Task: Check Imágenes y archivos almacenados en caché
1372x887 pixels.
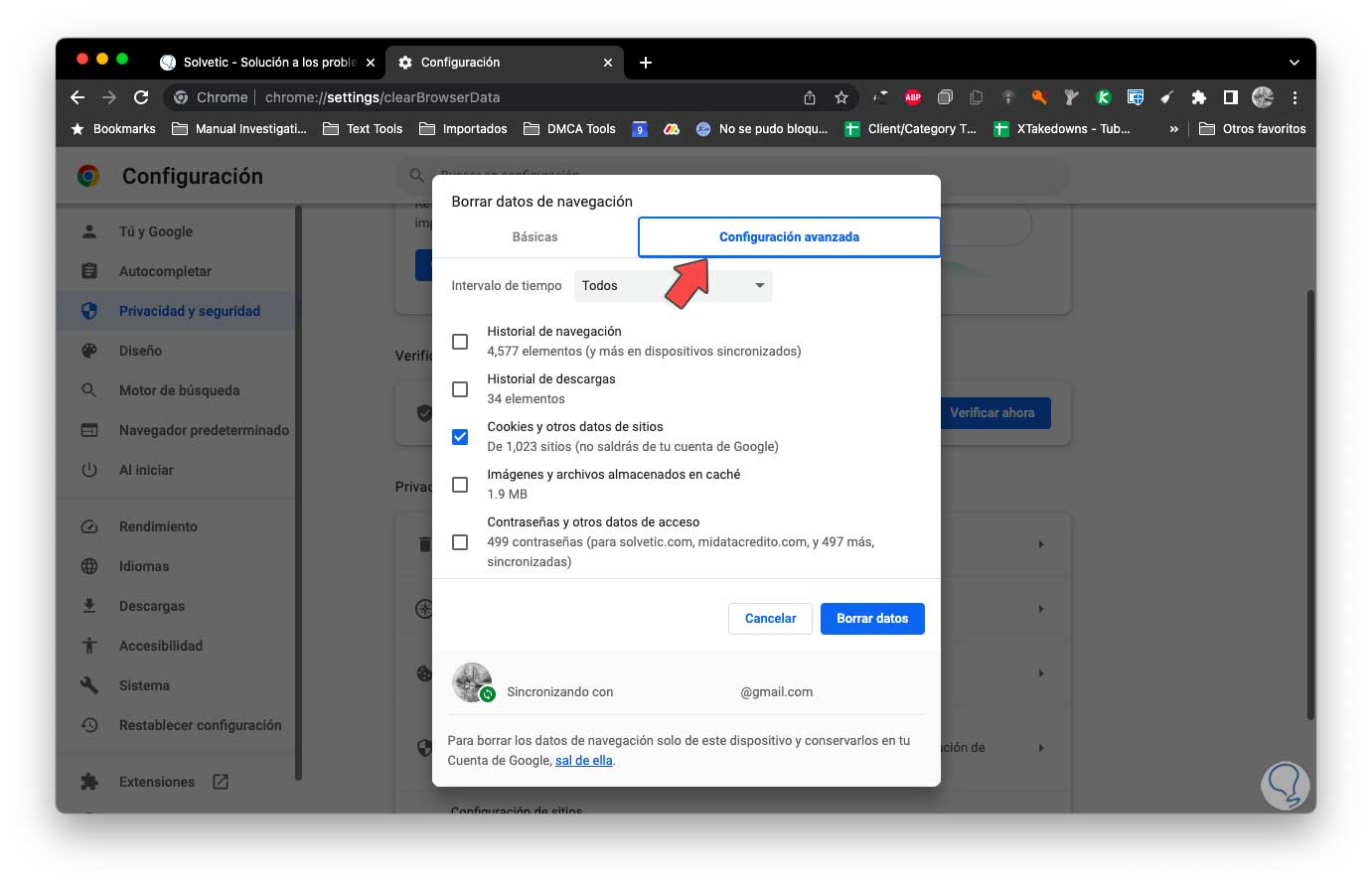Action: point(460,485)
